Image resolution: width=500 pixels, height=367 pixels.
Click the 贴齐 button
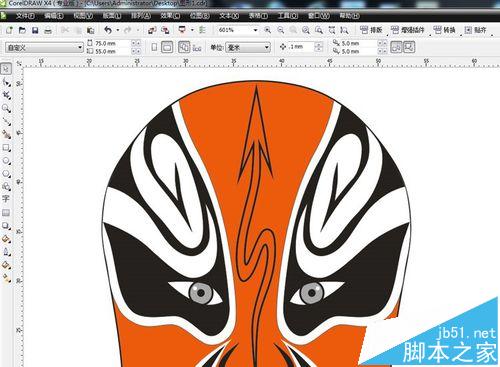tap(476, 30)
